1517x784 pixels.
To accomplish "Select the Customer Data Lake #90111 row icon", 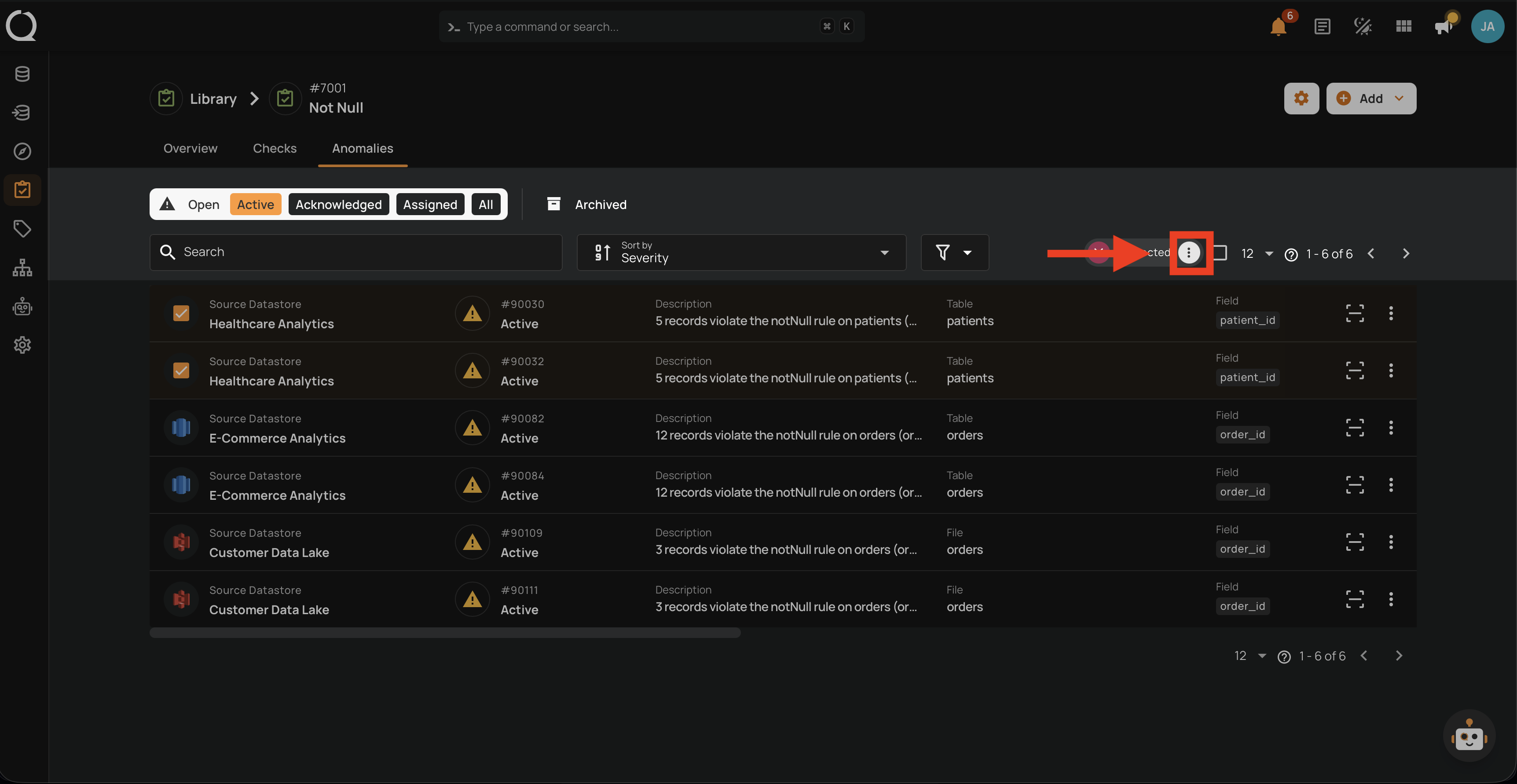I will click(181, 599).
